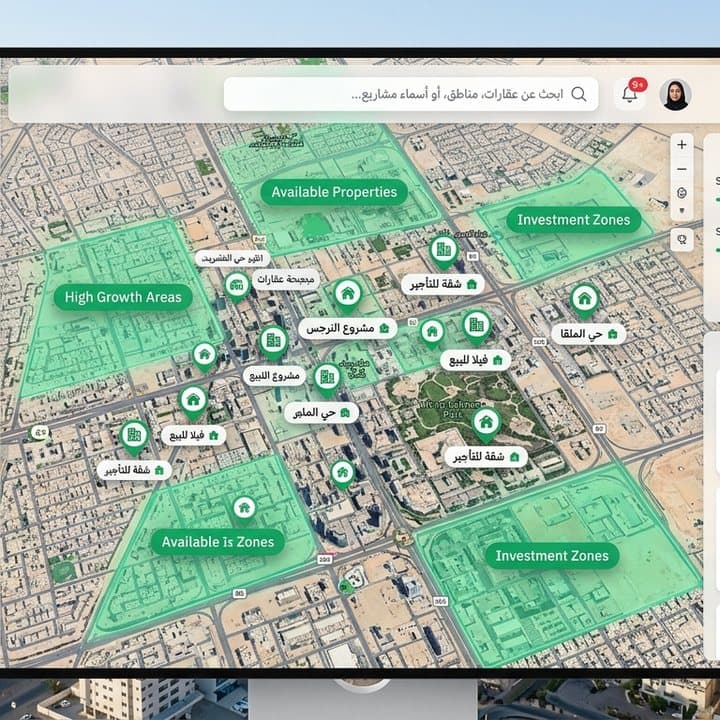The image size is (720, 720).
Task: Open the مشروع للبيع listing label
Action: (274, 376)
